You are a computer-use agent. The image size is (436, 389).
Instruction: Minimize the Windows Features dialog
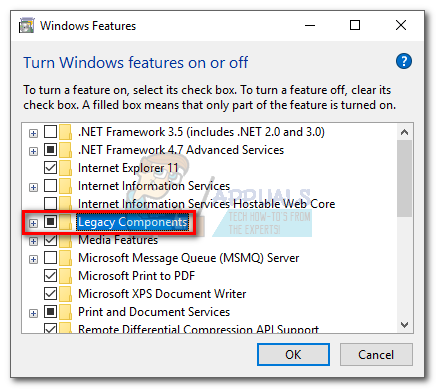(x=310, y=25)
